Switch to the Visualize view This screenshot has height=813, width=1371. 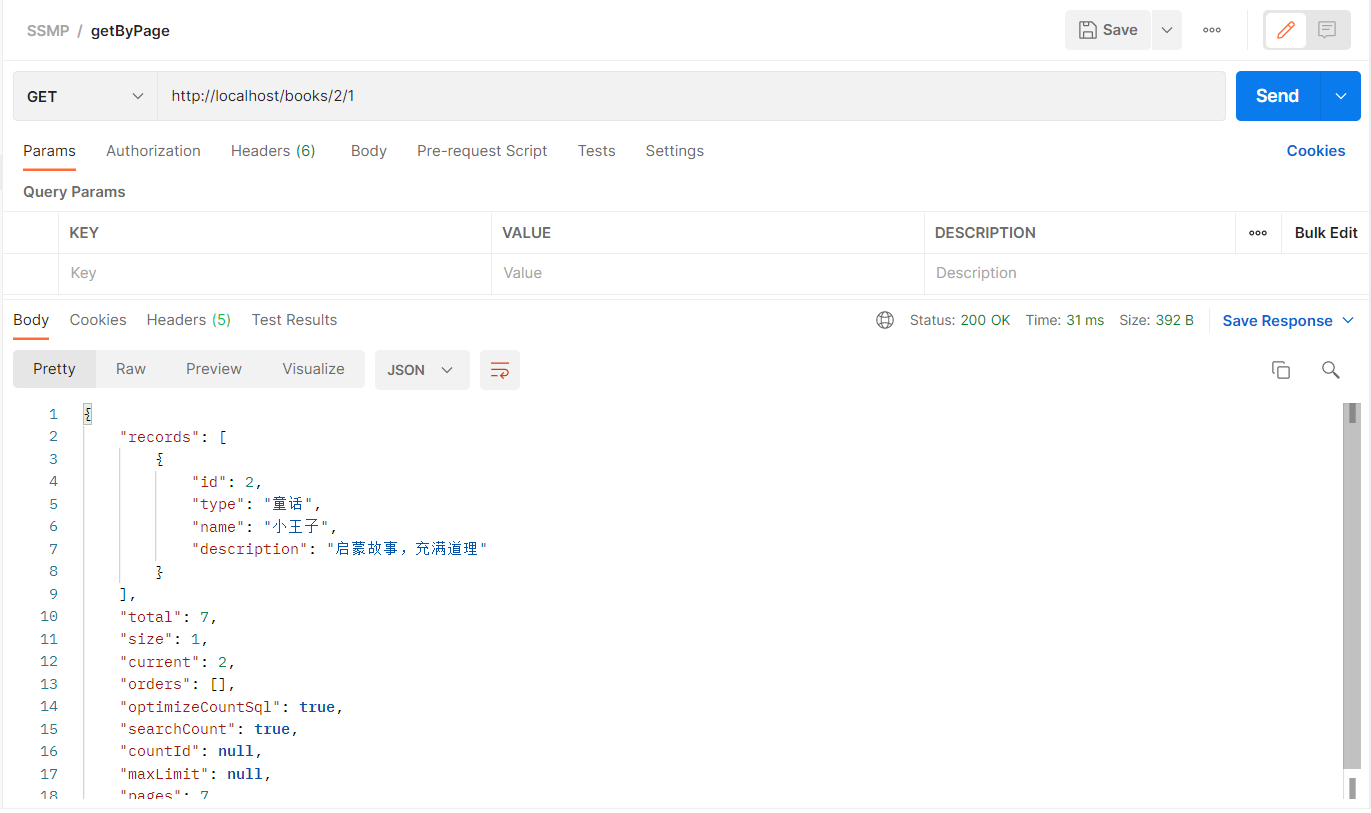point(313,369)
